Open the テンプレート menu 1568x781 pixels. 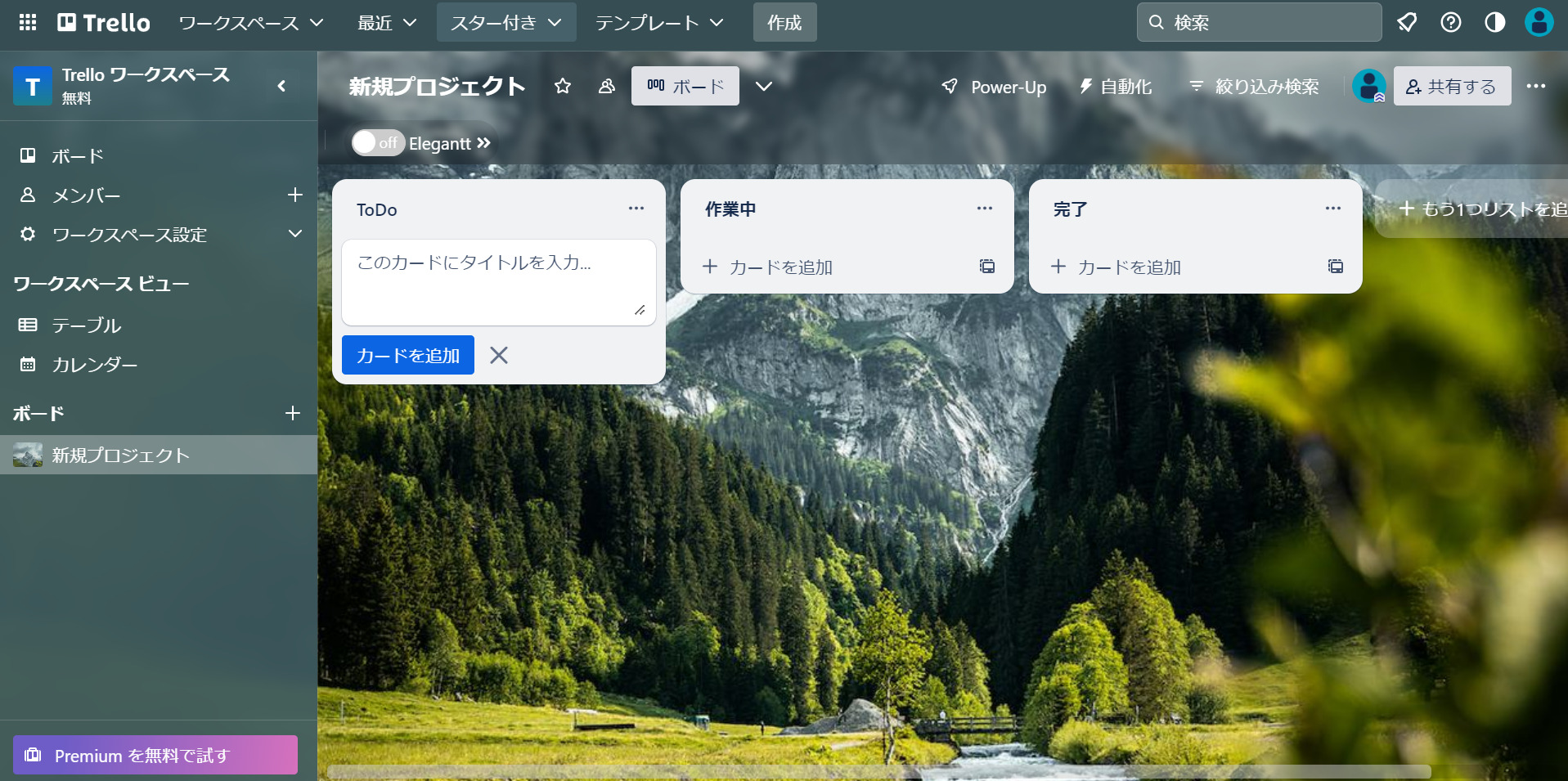pos(658,22)
